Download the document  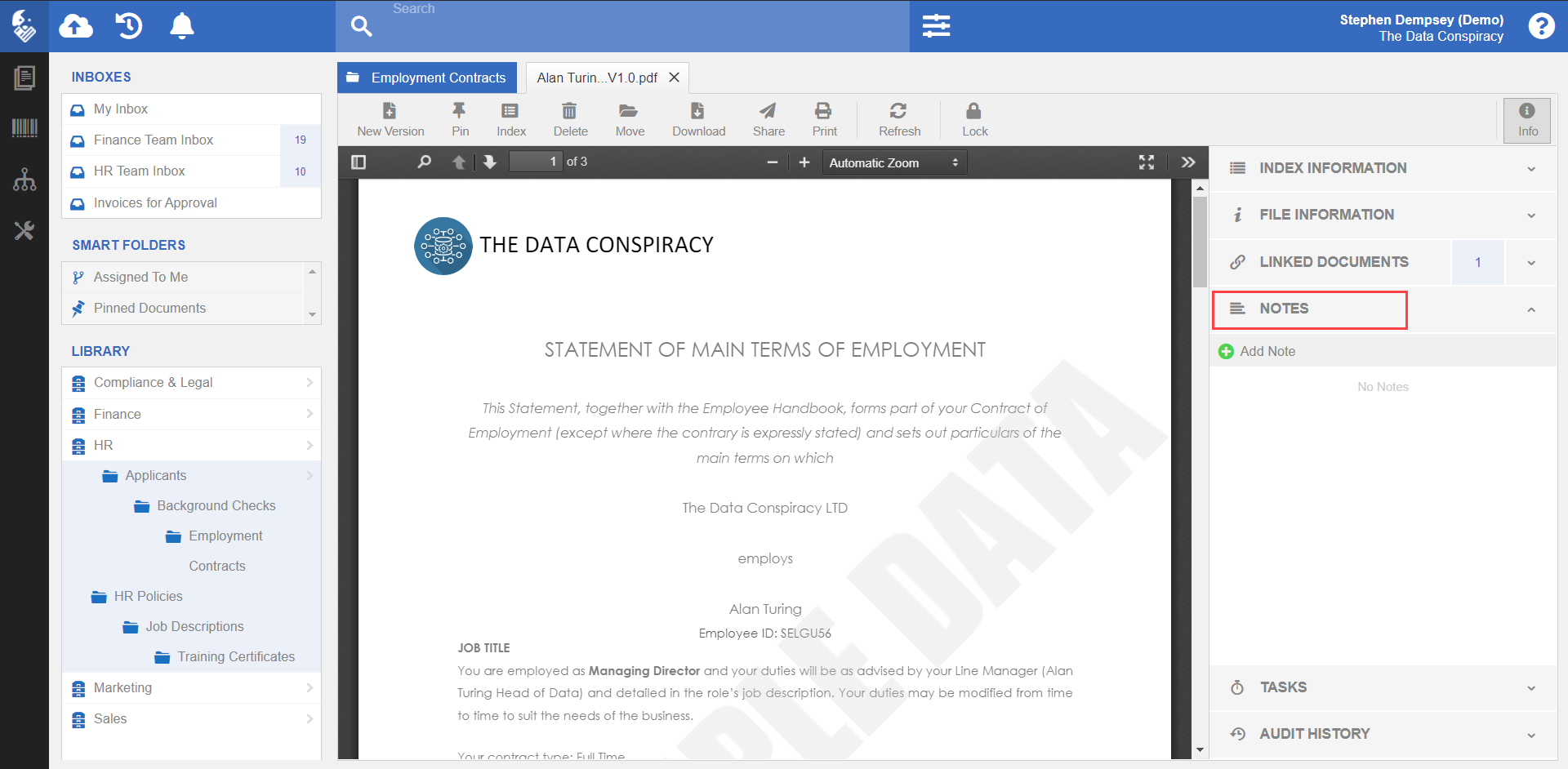(x=698, y=120)
